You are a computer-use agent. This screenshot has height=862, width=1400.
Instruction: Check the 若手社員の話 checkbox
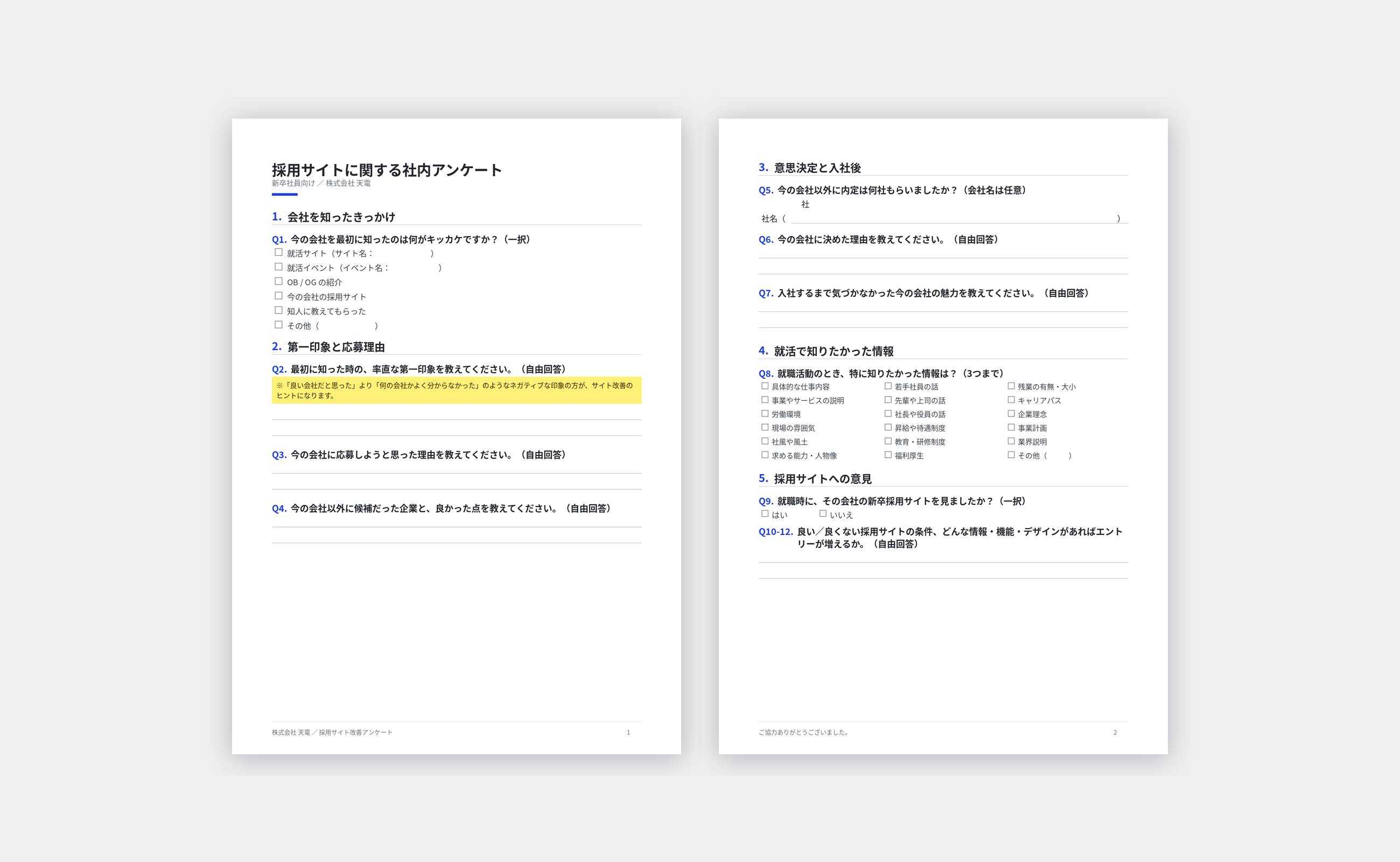(x=888, y=386)
